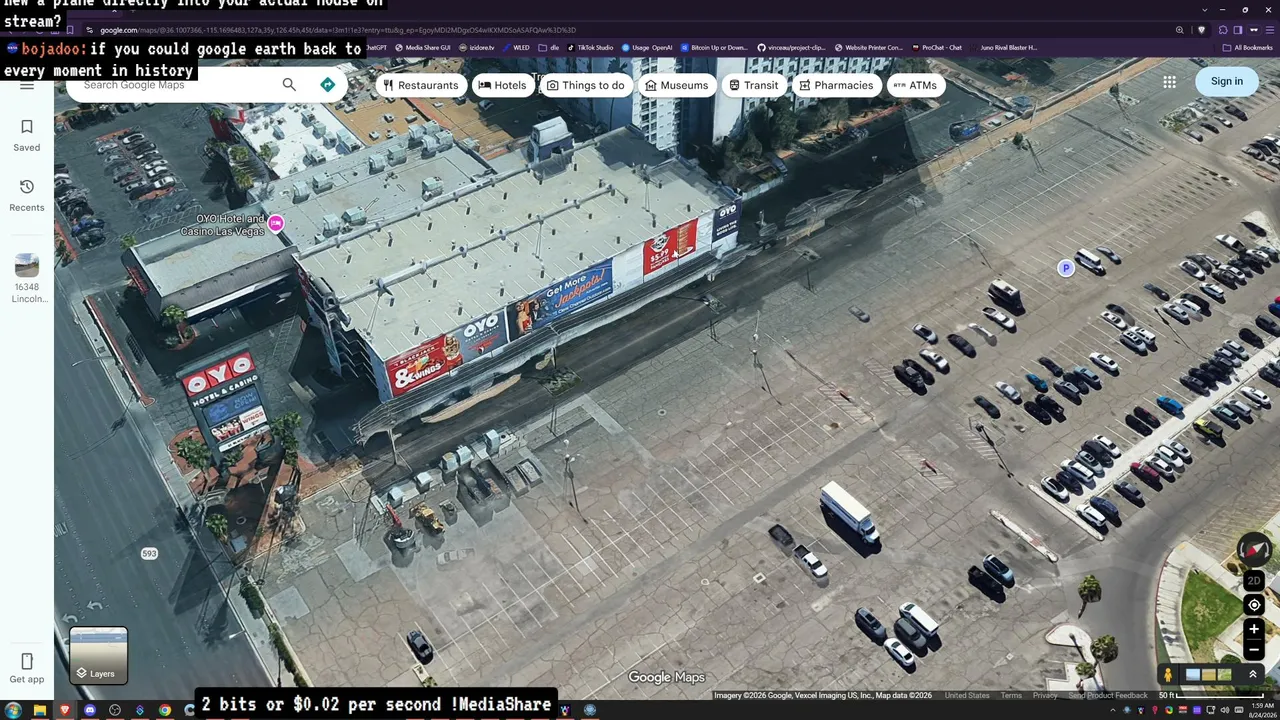The width and height of the screenshot is (1280, 720).
Task: Filter map by Hotels
Action: [x=503, y=85]
